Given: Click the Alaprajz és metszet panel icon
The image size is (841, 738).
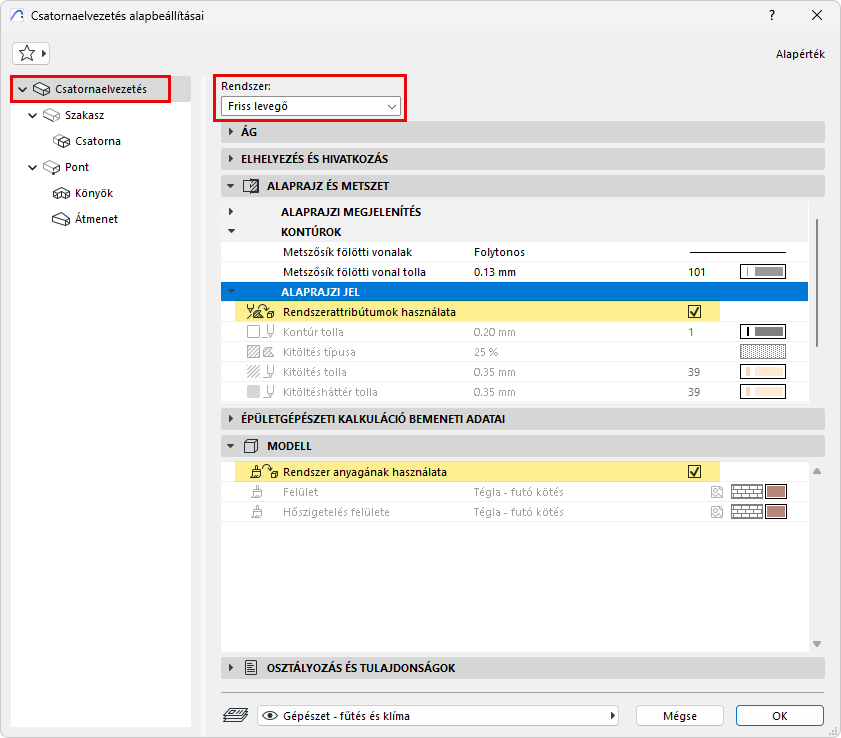Looking at the screenshot, I should point(251,186).
